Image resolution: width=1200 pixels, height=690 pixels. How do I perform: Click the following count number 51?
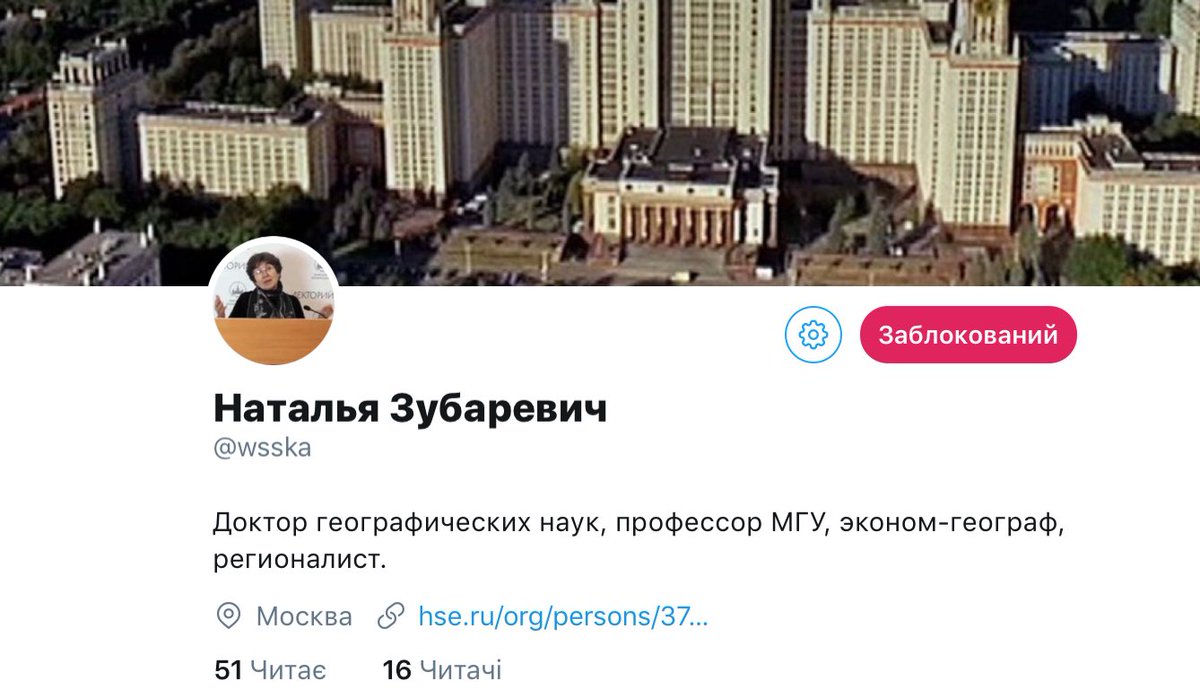229,669
